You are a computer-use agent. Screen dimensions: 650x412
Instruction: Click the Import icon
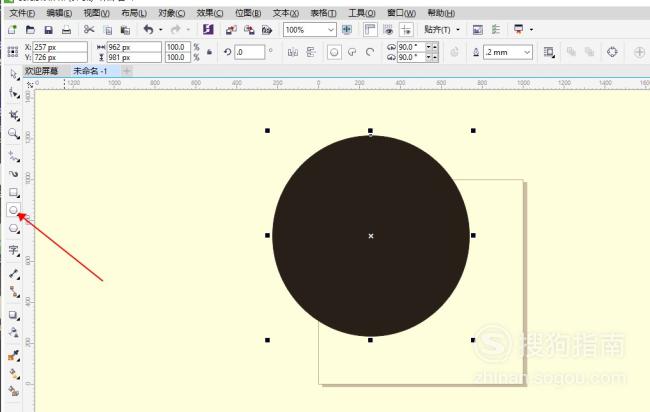(231, 30)
